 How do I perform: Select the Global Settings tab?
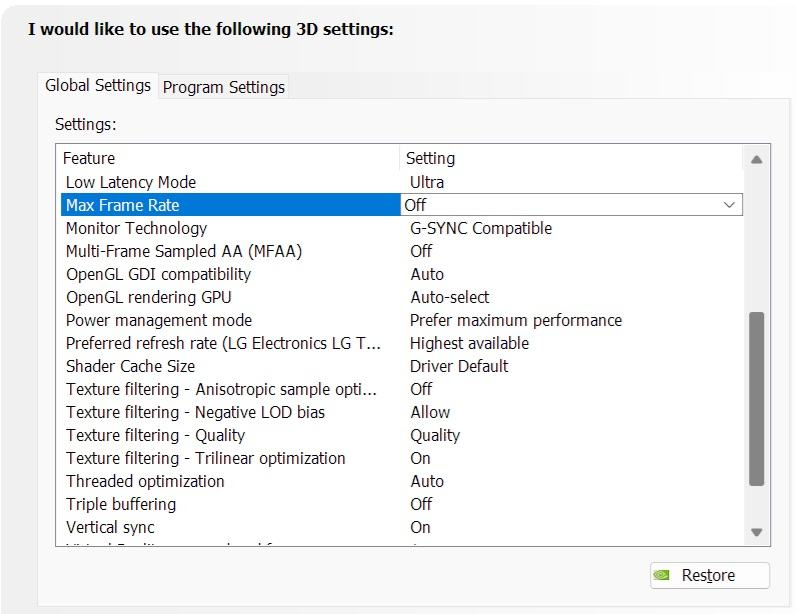tap(98, 85)
